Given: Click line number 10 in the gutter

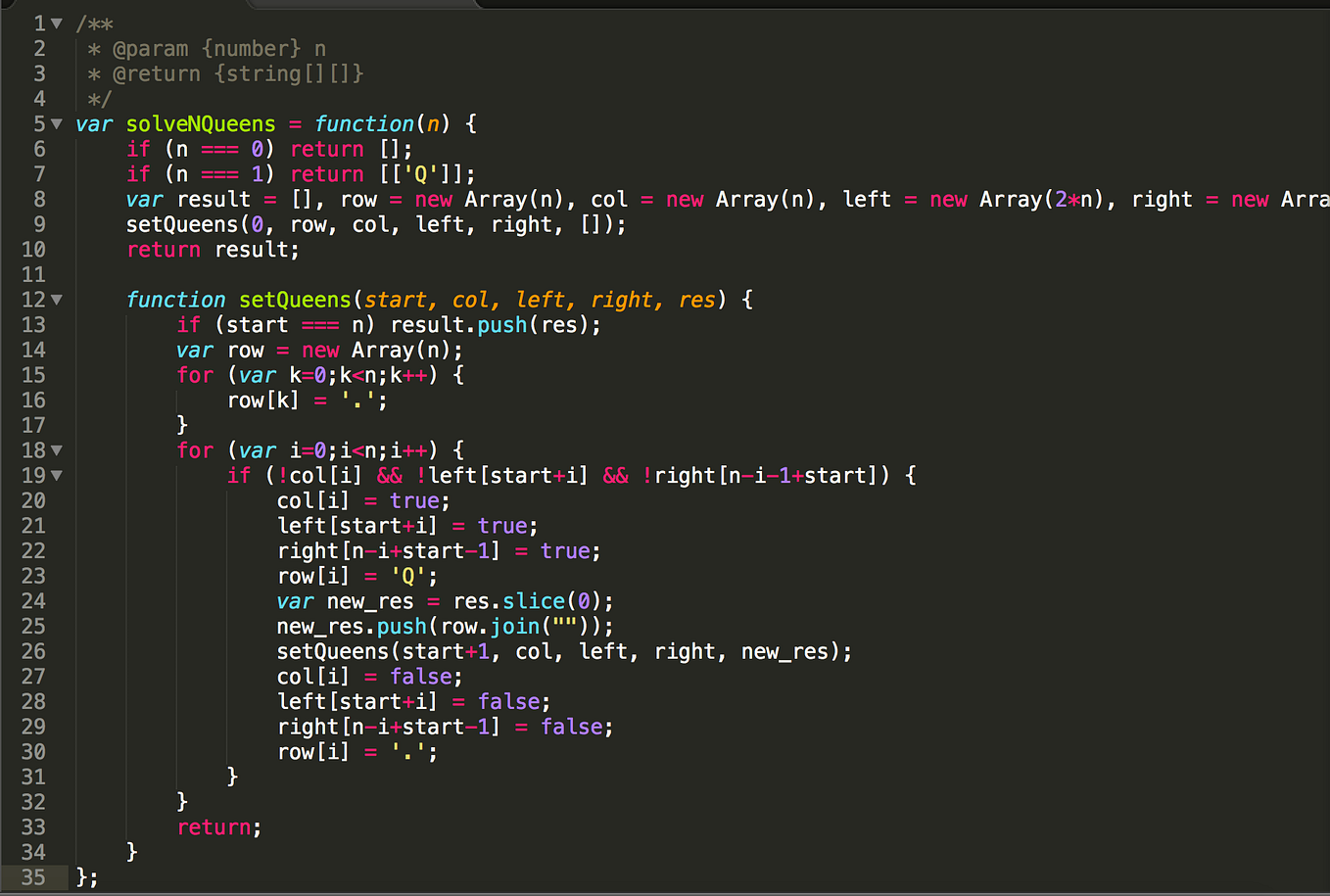Looking at the screenshot, I should [x=34, y=249].
